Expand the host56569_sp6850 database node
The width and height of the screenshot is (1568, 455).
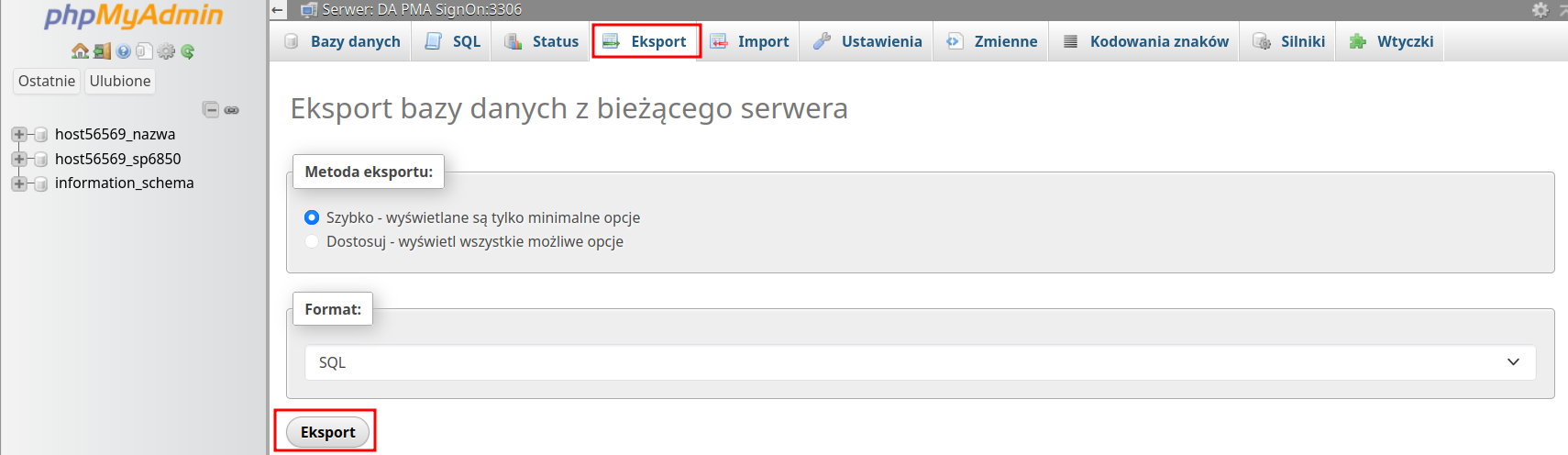tap(18, 160)
